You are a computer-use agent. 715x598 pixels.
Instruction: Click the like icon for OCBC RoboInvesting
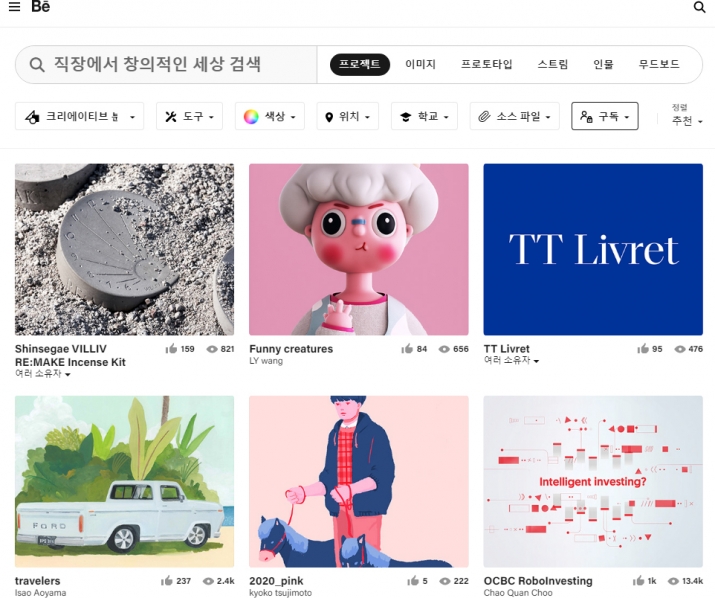tap(638, 581)
